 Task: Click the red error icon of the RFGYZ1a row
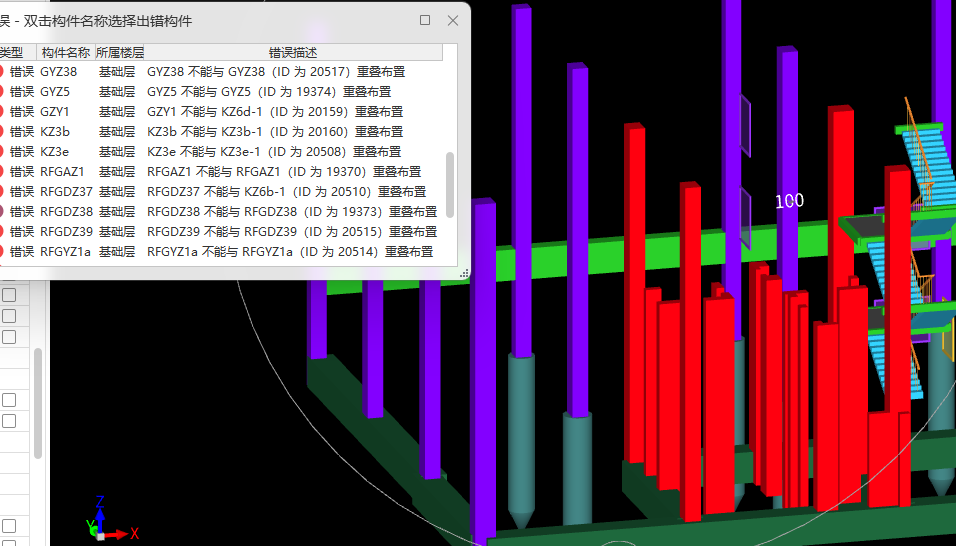(1, 252)
